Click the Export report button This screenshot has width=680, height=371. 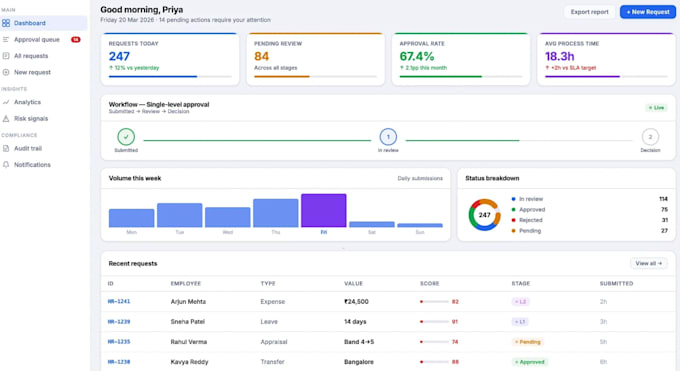coord(589,12)
